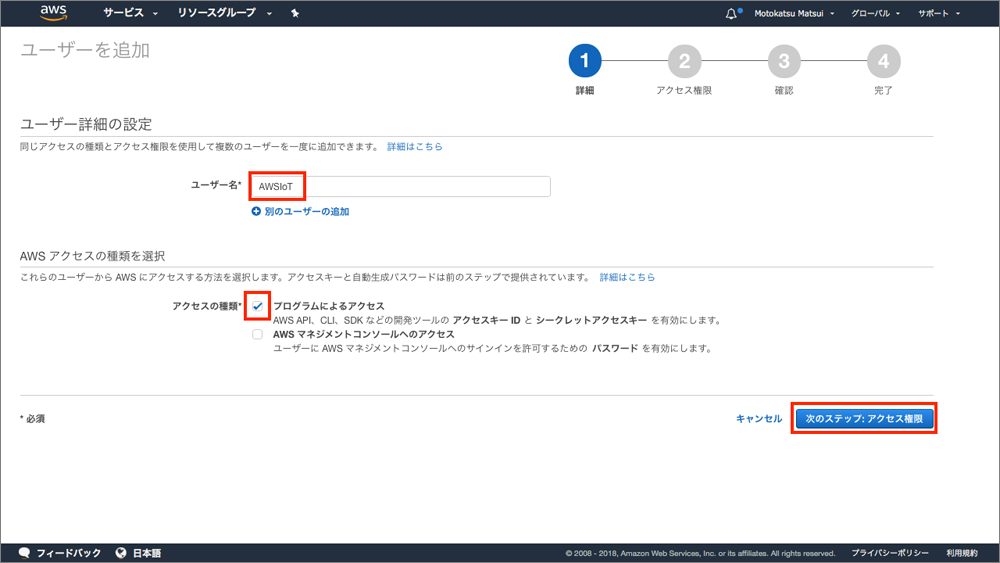
Task: Open the サービス menu
Action: (x=130, y=13)
